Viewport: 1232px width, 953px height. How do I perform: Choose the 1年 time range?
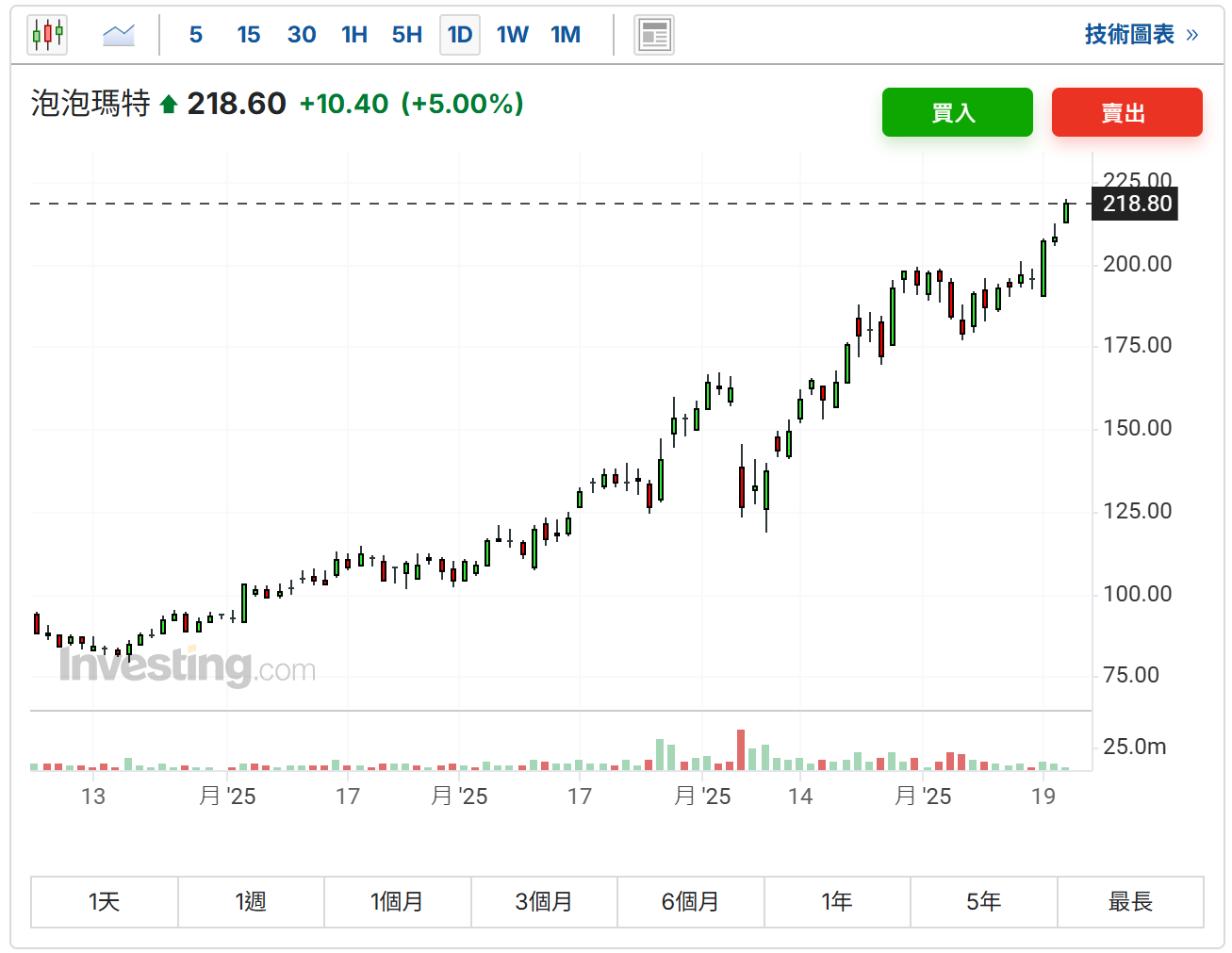837,902
